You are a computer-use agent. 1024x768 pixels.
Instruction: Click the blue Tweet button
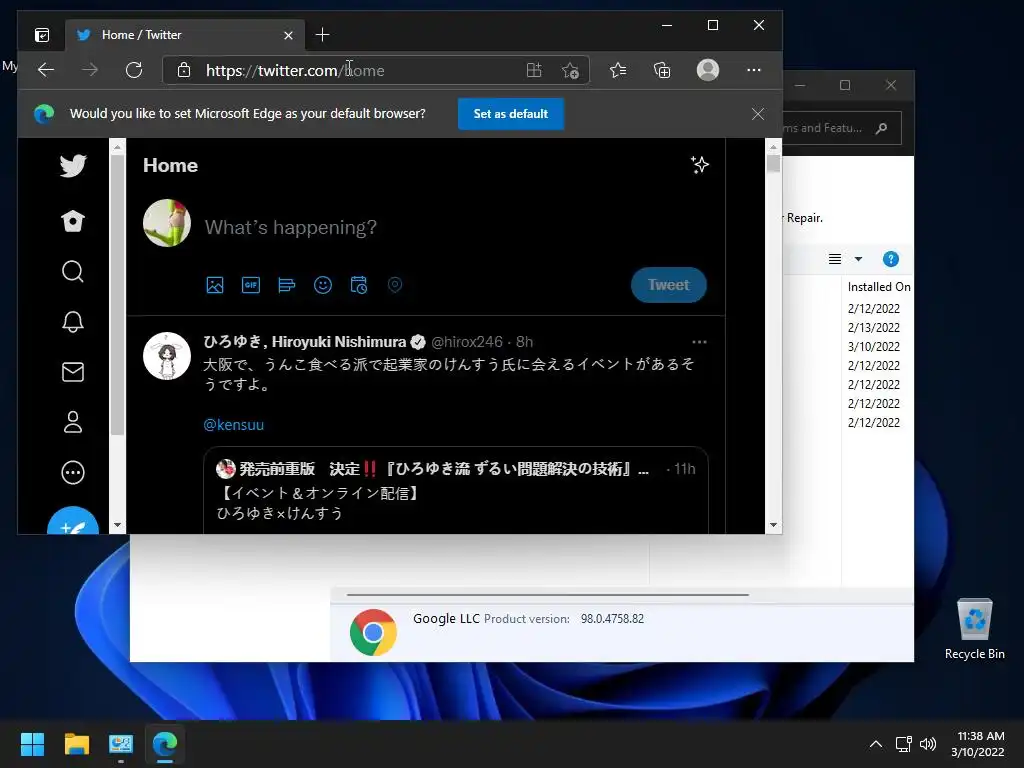click(668, 285)
